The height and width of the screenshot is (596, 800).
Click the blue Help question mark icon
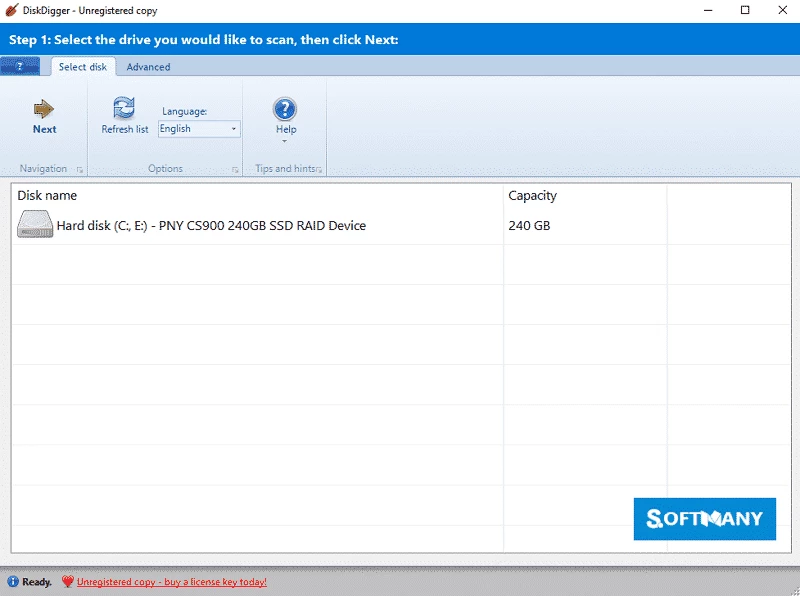285,109
